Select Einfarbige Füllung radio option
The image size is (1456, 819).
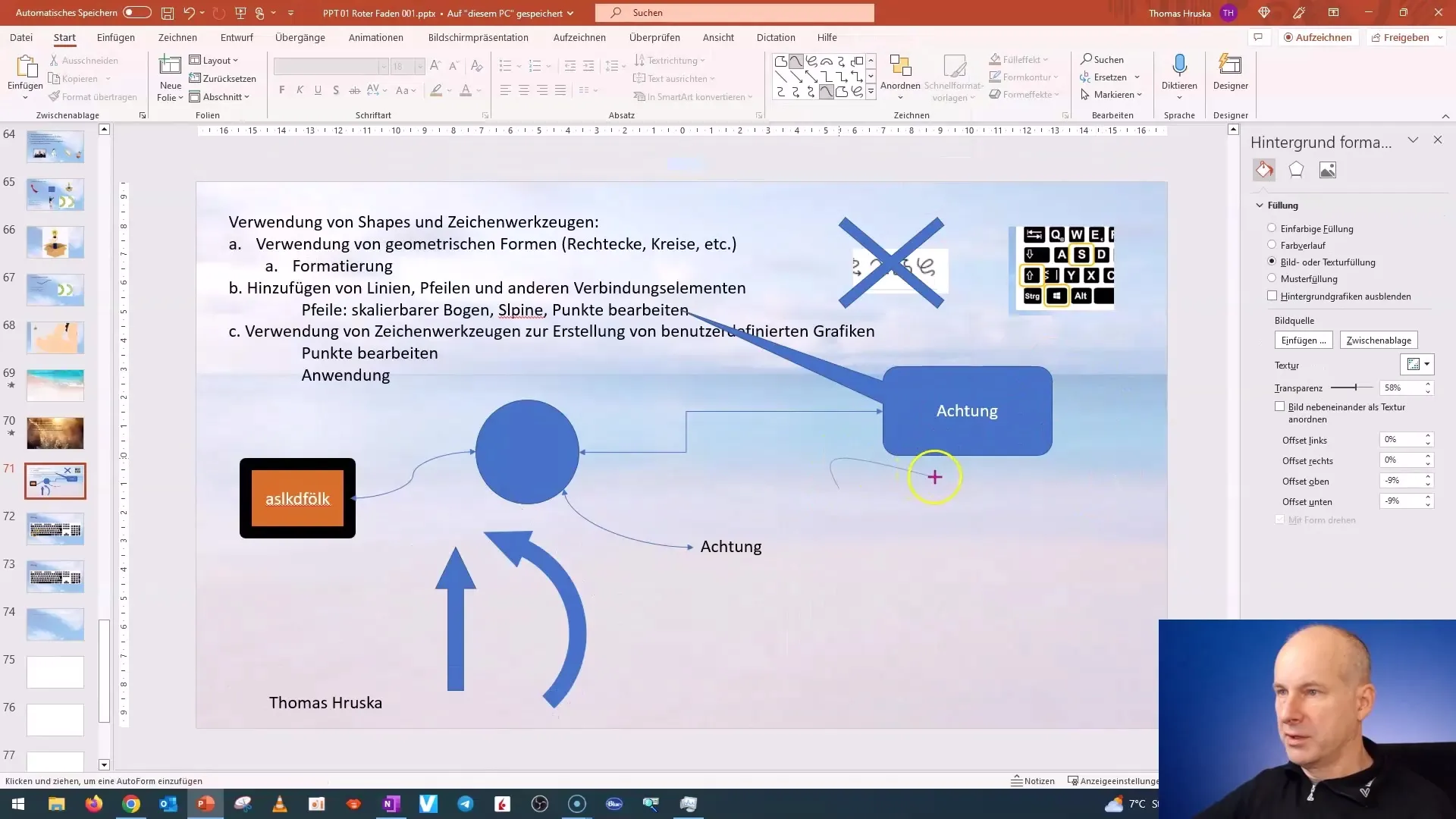pos(1272,228)
